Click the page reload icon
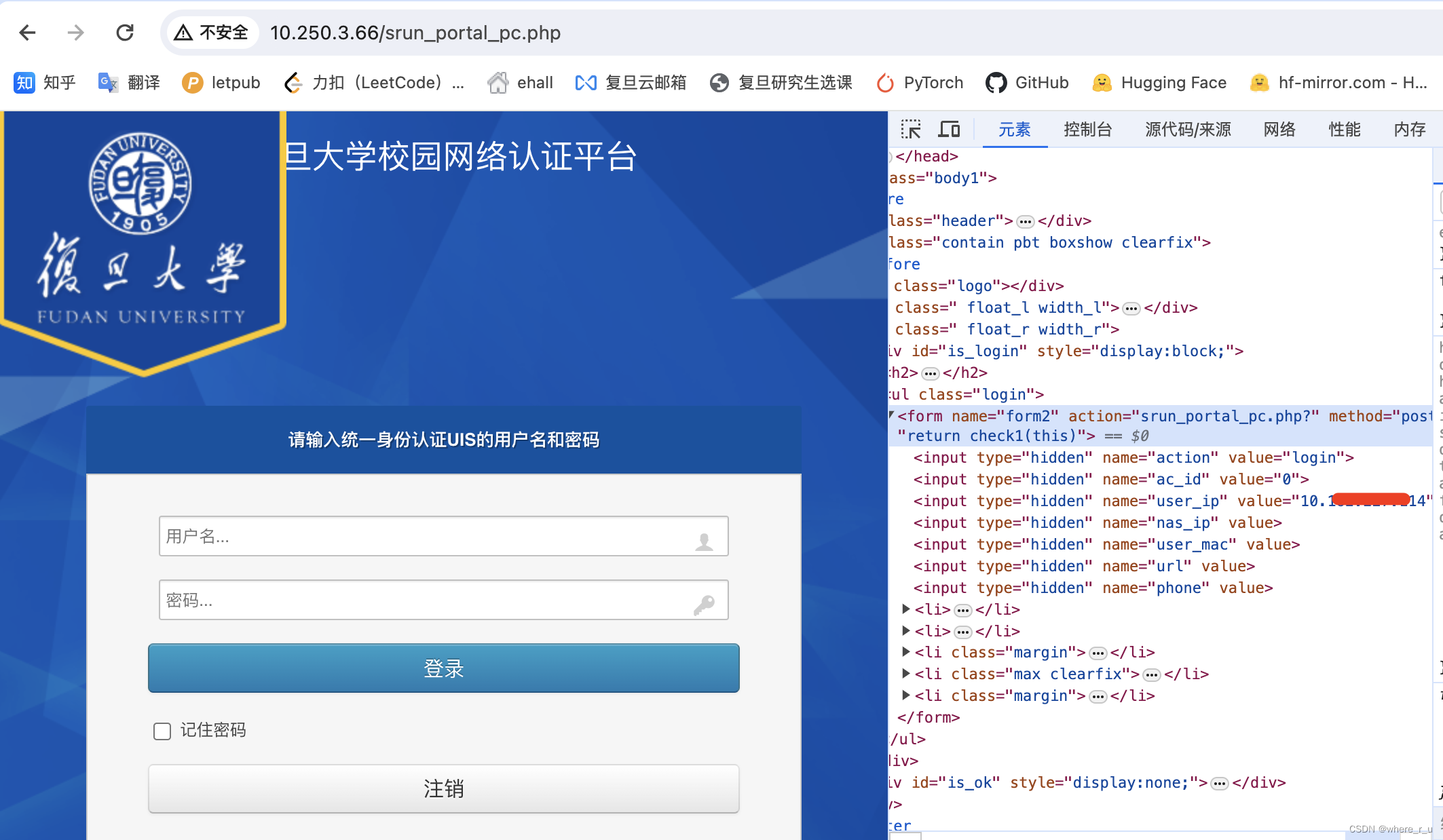 tap(125, 33)
